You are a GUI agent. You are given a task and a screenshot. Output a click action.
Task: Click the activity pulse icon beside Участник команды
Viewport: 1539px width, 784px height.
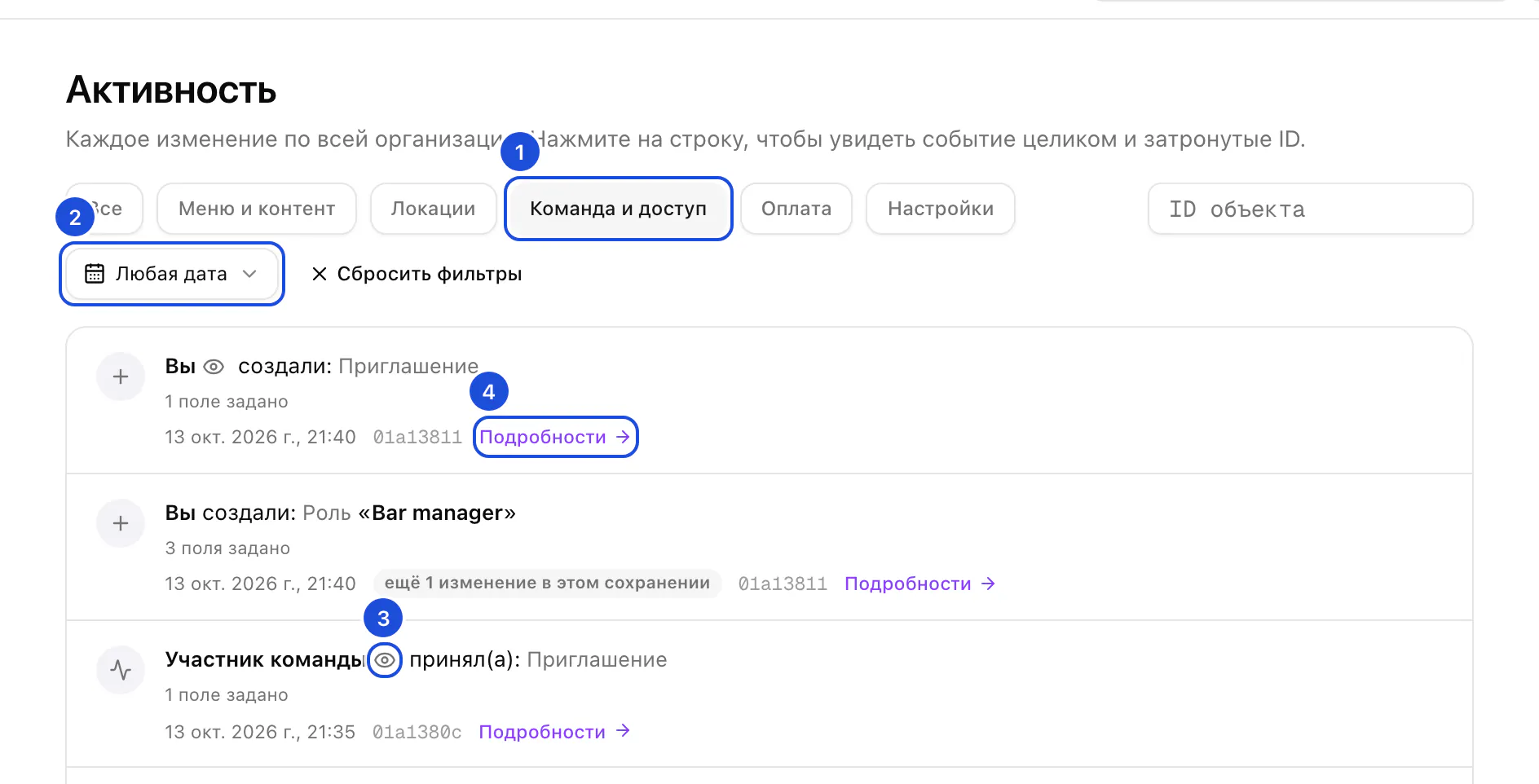121,670
